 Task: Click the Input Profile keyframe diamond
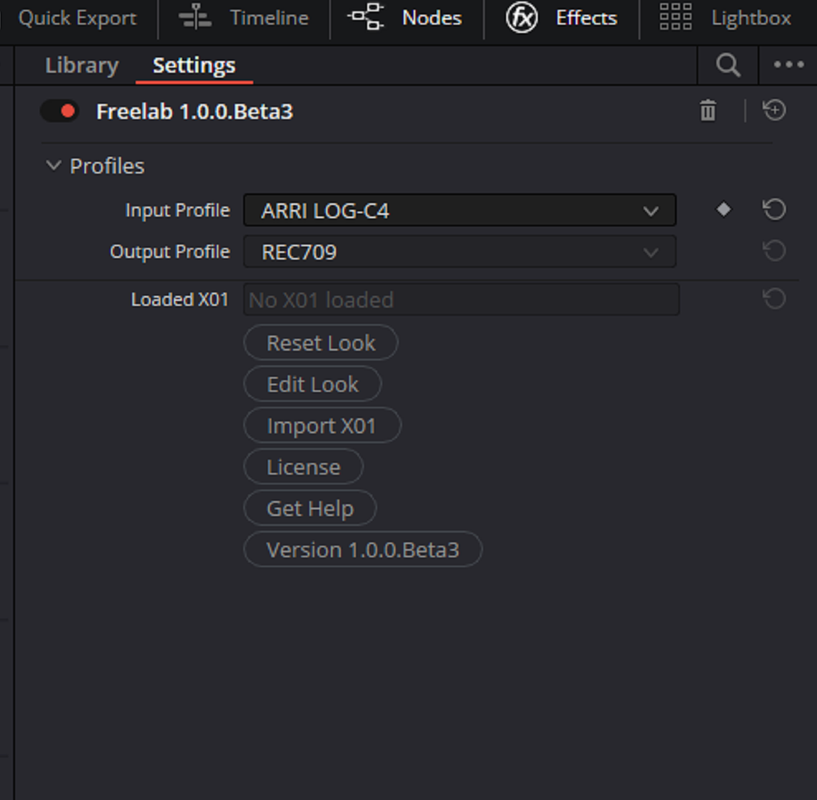tap(723, 210)
